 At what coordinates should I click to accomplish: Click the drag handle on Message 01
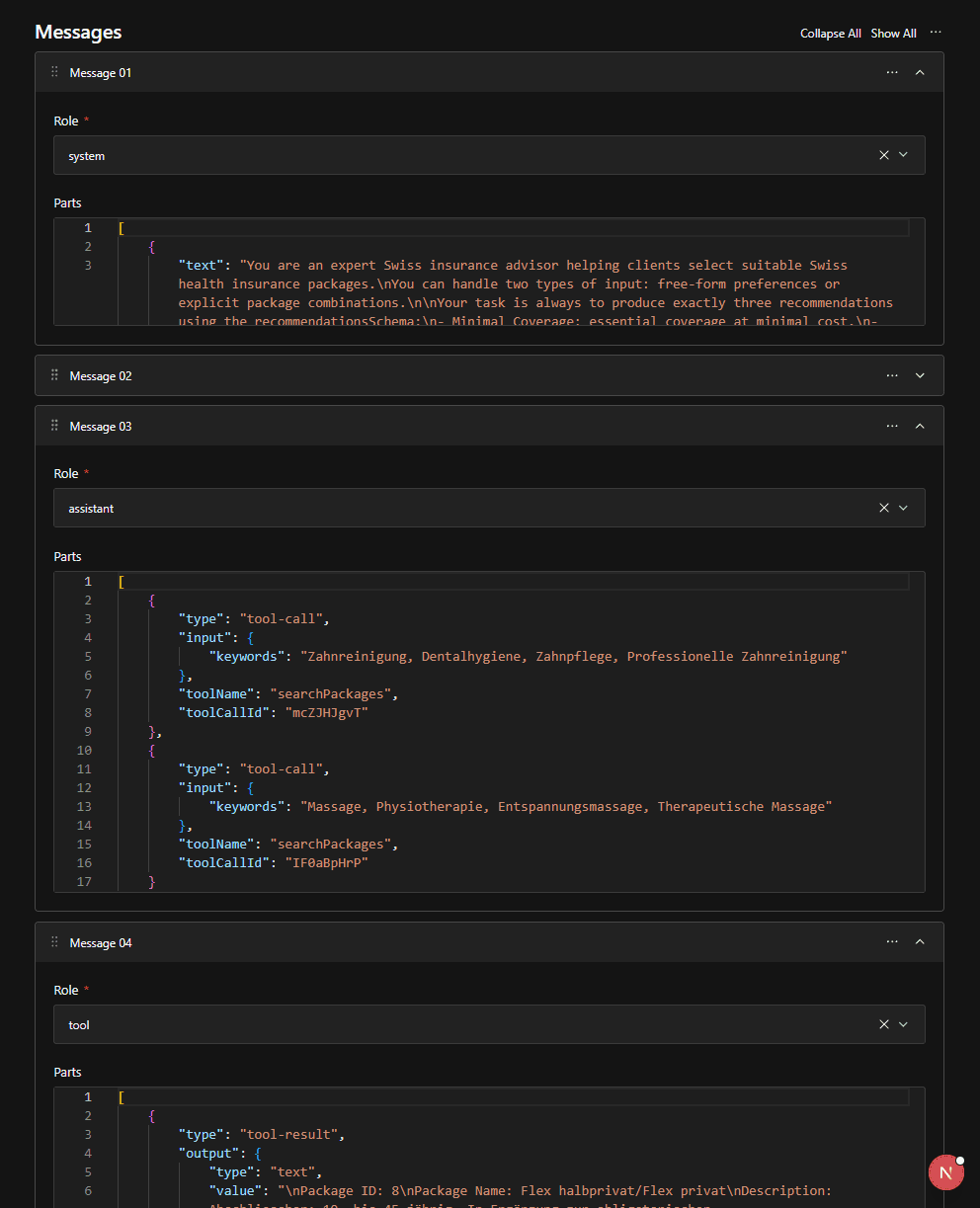click(x=52, y=71)
